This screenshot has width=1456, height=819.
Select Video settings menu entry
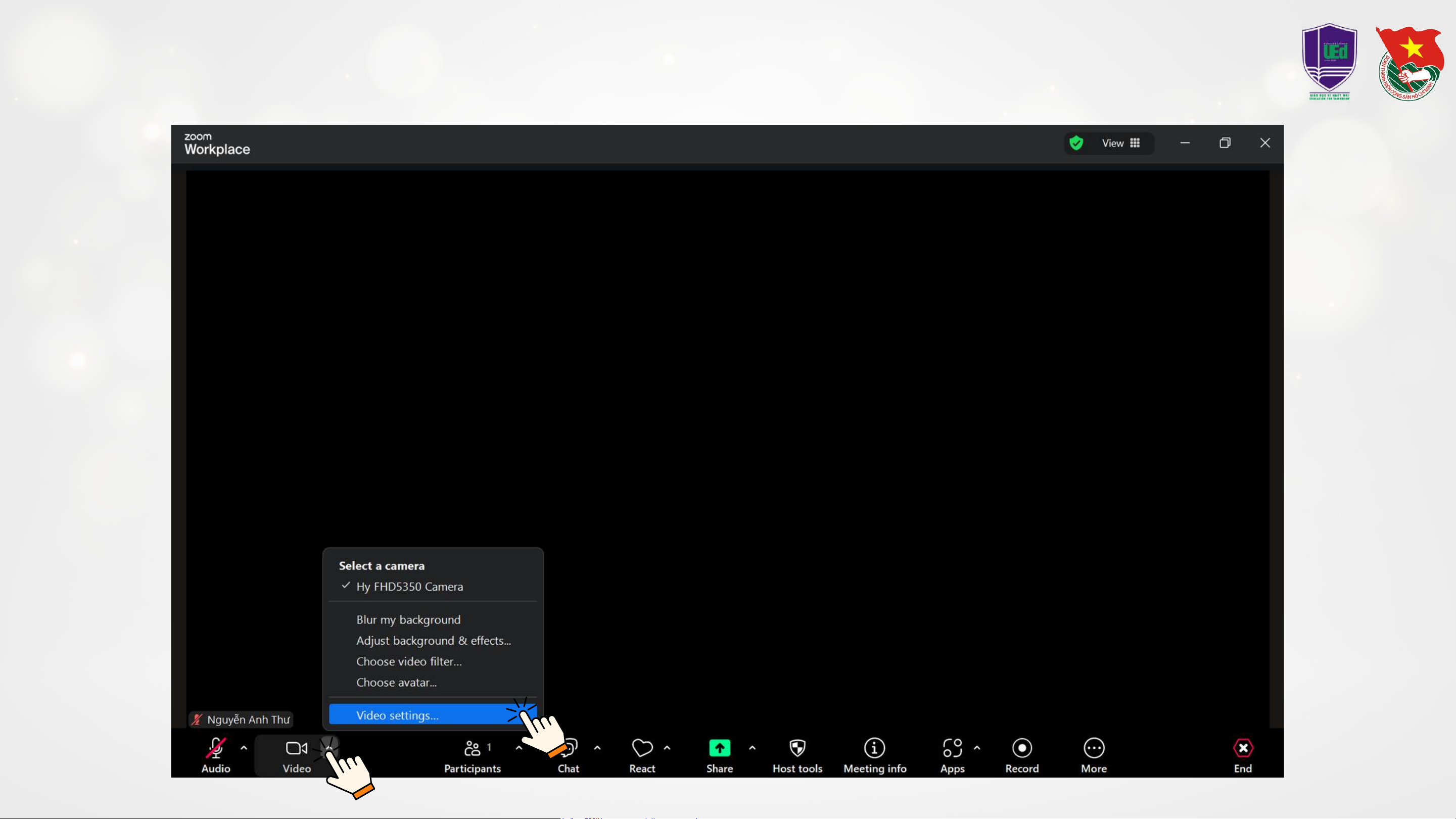pyautogui.click(x=397, y=715)
